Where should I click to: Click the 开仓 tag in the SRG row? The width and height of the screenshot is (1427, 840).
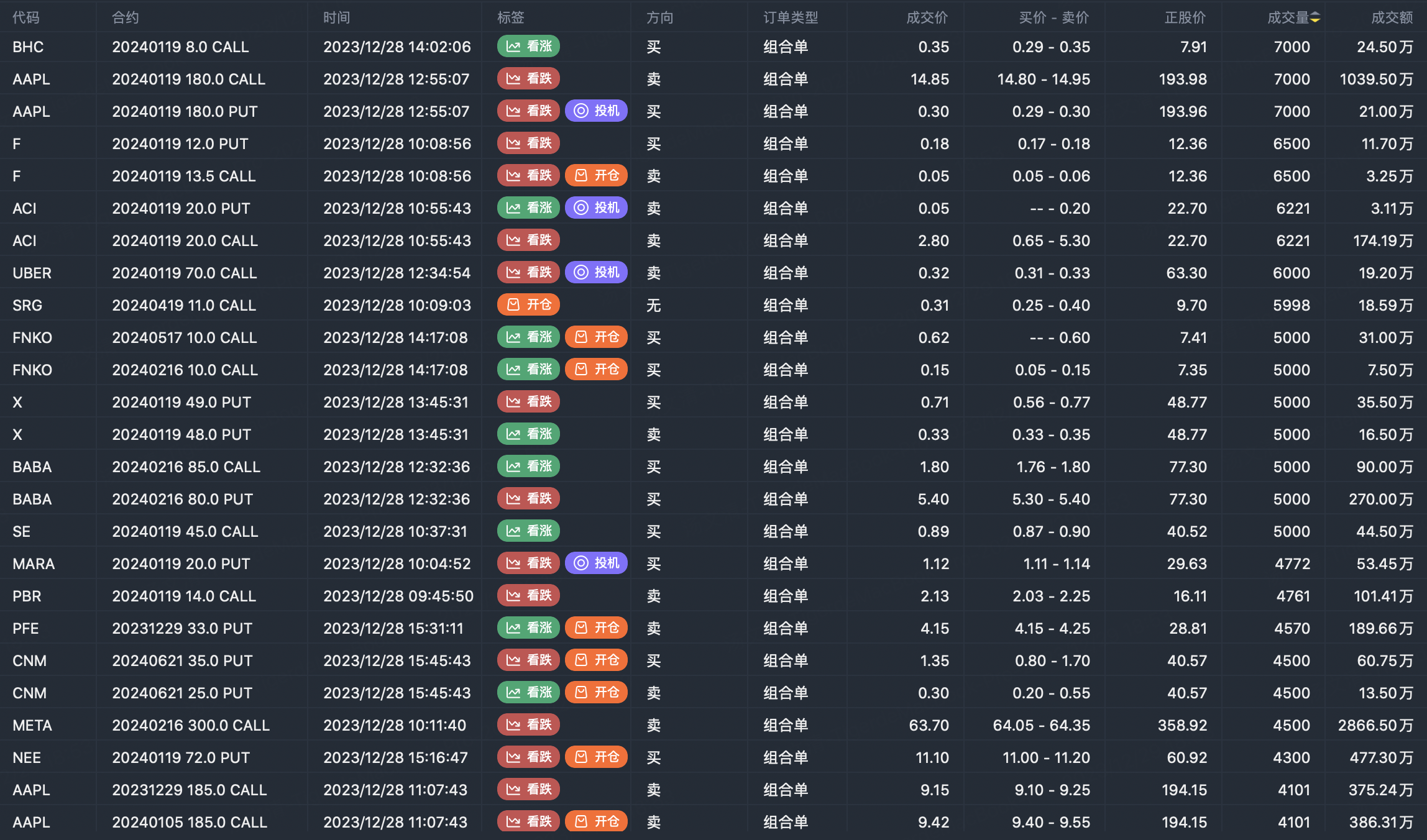pyautogui.click(x=528, y=305)
